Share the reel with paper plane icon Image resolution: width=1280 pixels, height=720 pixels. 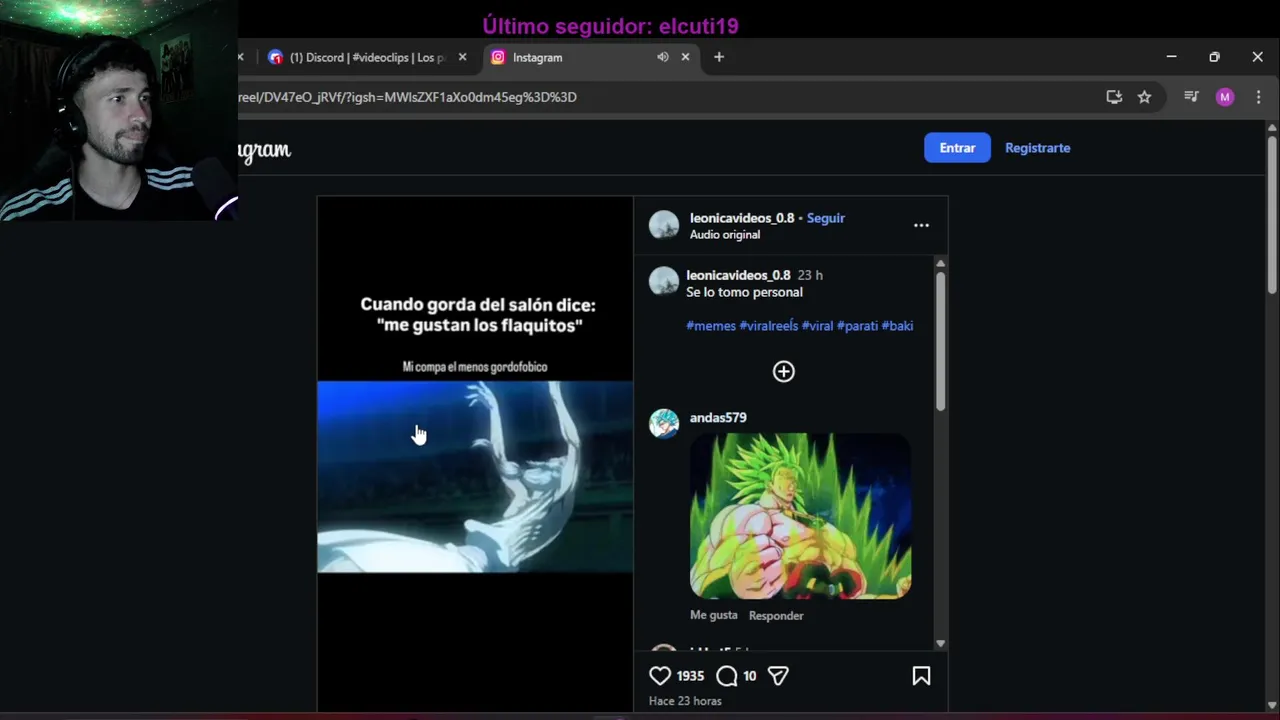click(x=778, y=676)
